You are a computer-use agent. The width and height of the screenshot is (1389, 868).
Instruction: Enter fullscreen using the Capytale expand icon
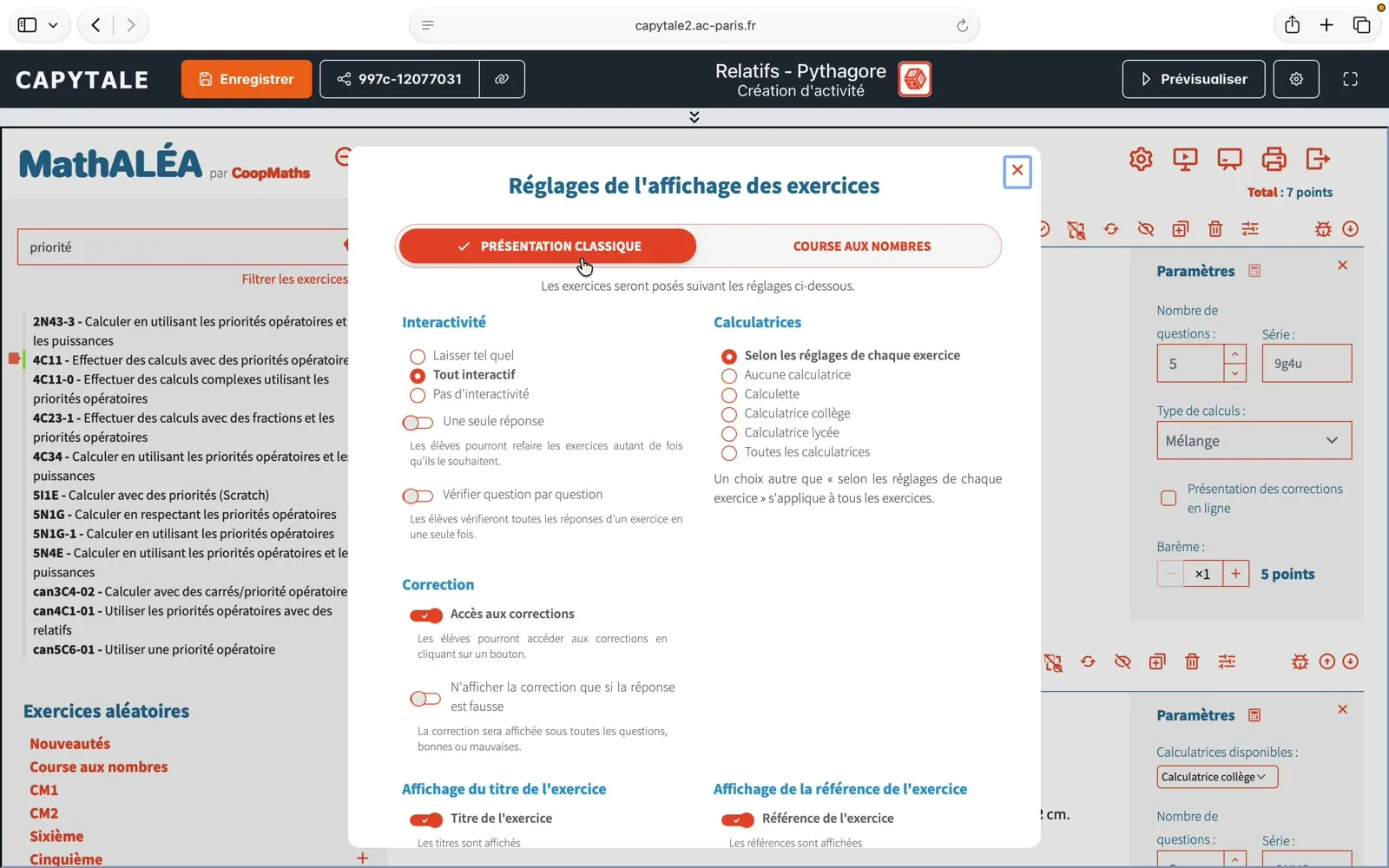(1350, 79)
